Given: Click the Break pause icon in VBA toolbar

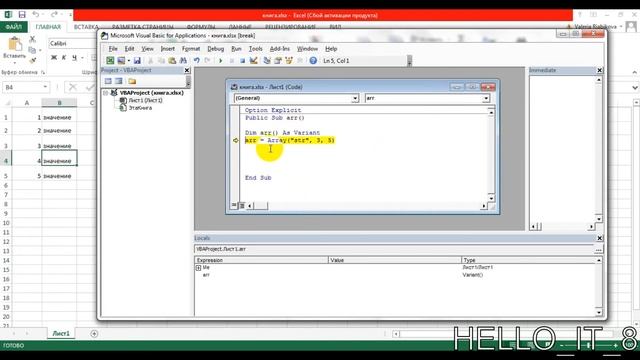Looking at the screenshot, I should click(231, 60).
